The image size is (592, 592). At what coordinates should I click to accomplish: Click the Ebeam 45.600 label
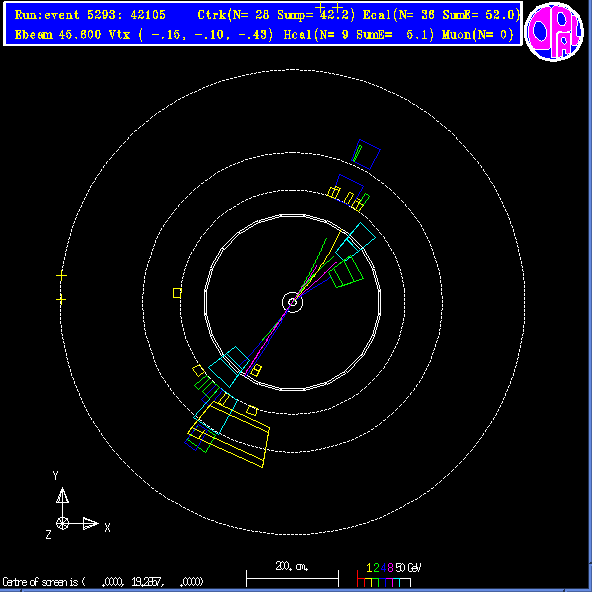point(58,35)
